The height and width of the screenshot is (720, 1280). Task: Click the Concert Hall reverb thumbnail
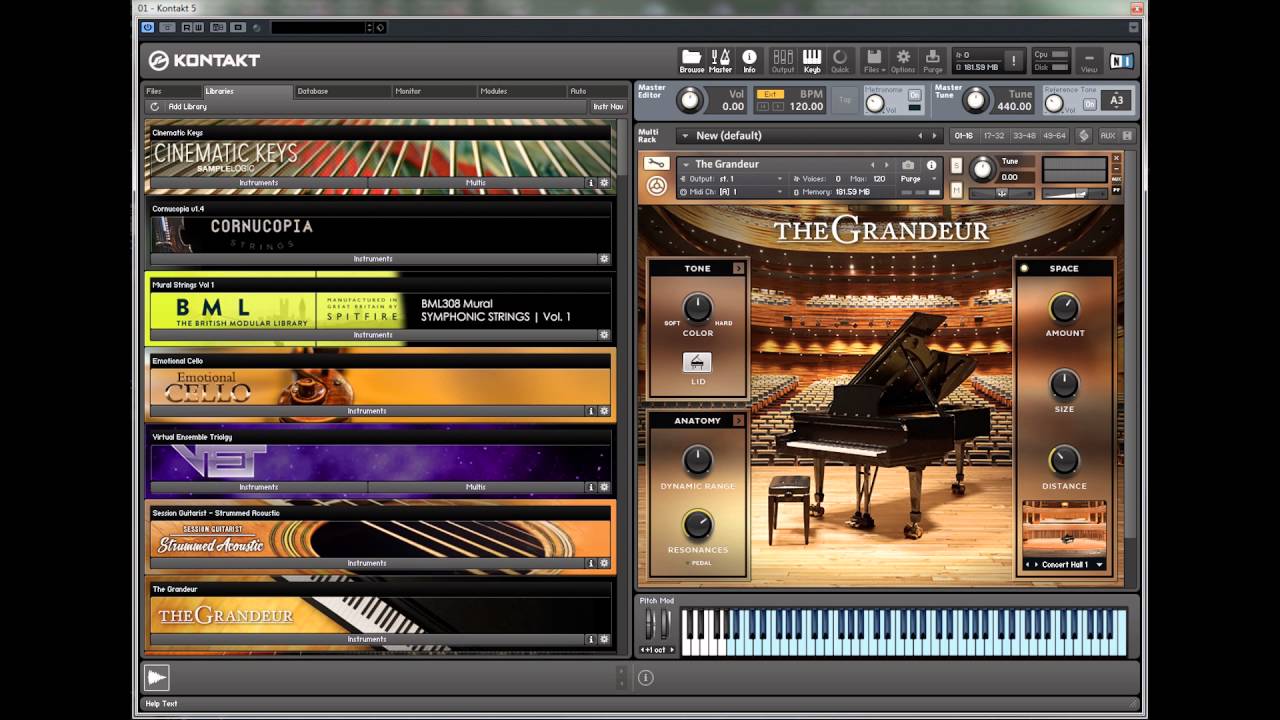tap(1064, 530)
